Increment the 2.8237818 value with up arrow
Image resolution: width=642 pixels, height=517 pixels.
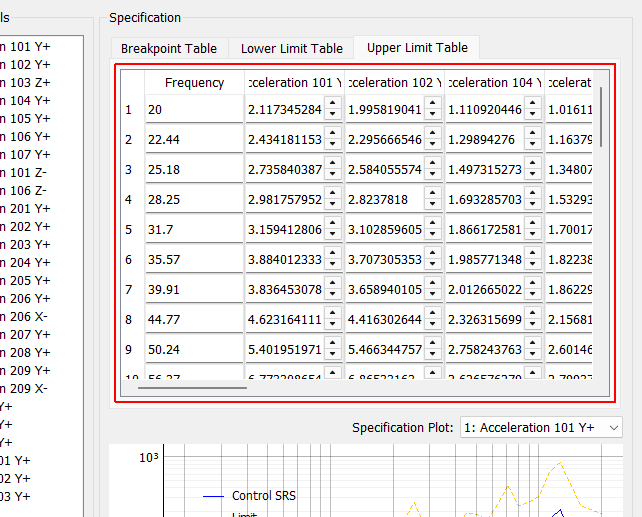(x=433, y=193)
